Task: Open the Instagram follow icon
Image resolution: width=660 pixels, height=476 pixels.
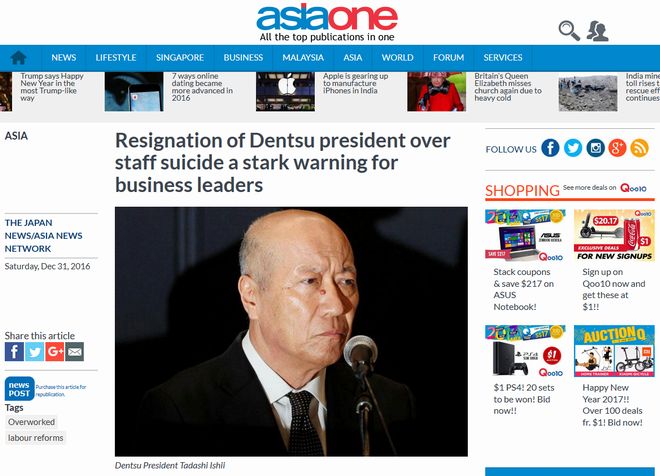Action: pos(595,148)
